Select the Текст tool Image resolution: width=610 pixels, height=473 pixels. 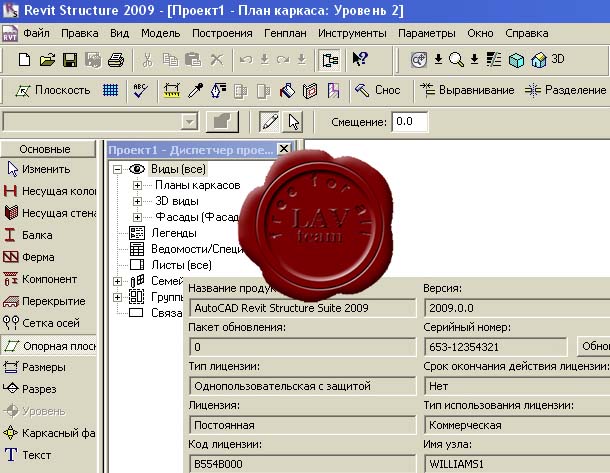pos(28,455)
